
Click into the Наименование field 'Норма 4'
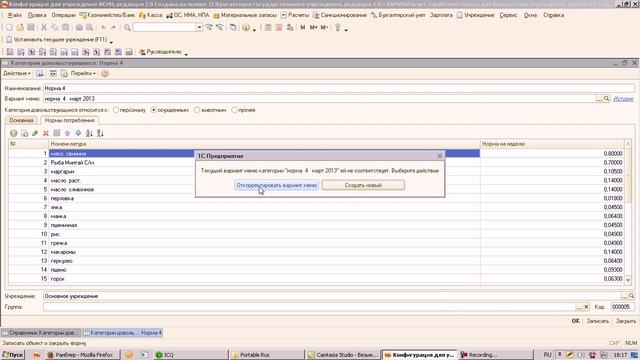[x=339, y=88]
